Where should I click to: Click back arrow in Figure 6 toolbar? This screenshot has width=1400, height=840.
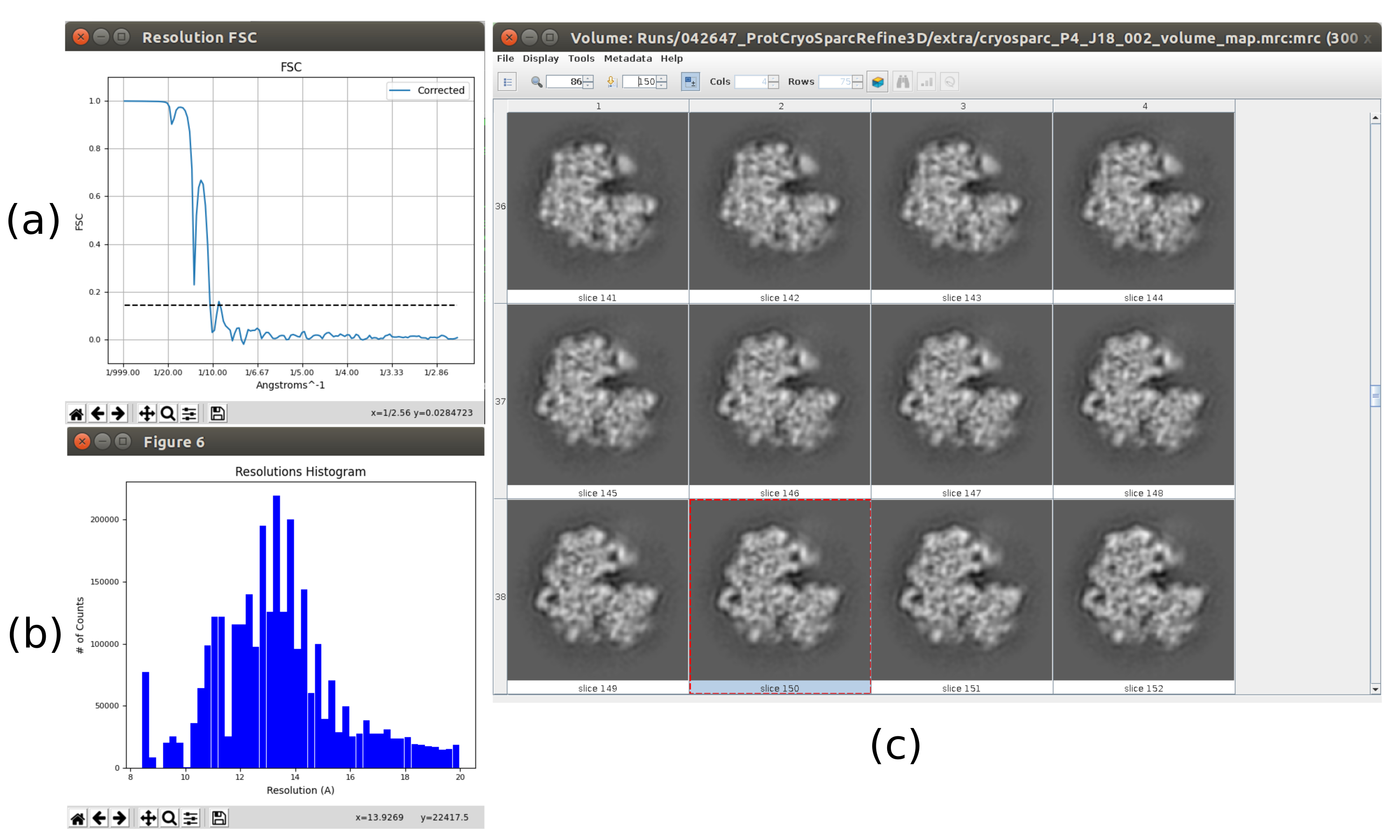99,818
